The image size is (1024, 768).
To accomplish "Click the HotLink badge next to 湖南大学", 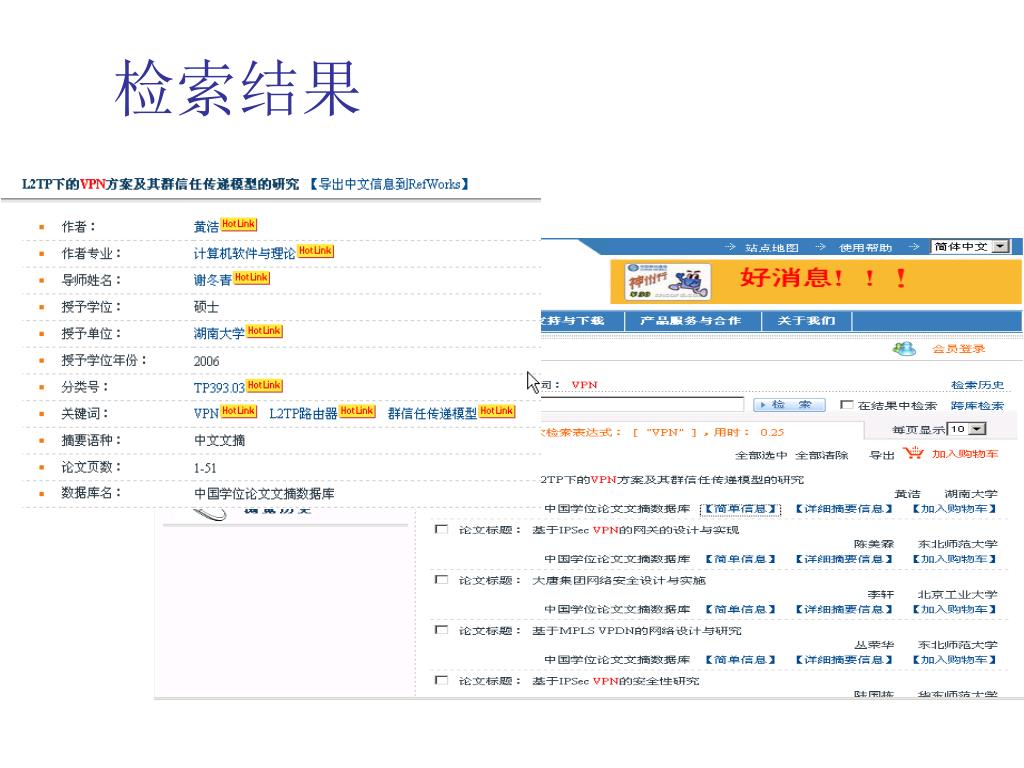I will [264, 331].
